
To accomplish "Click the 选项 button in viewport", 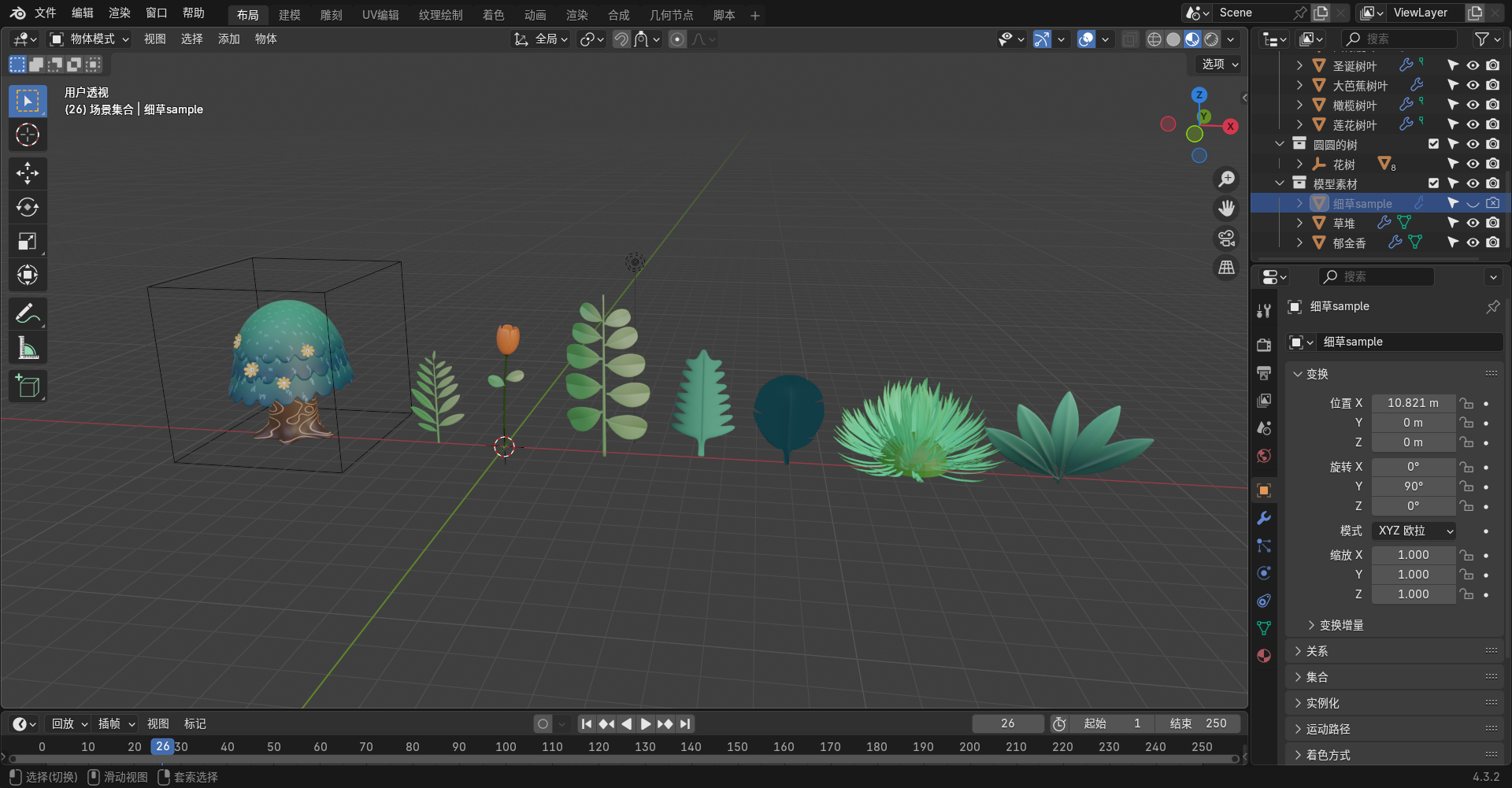I will point(1219,65).
